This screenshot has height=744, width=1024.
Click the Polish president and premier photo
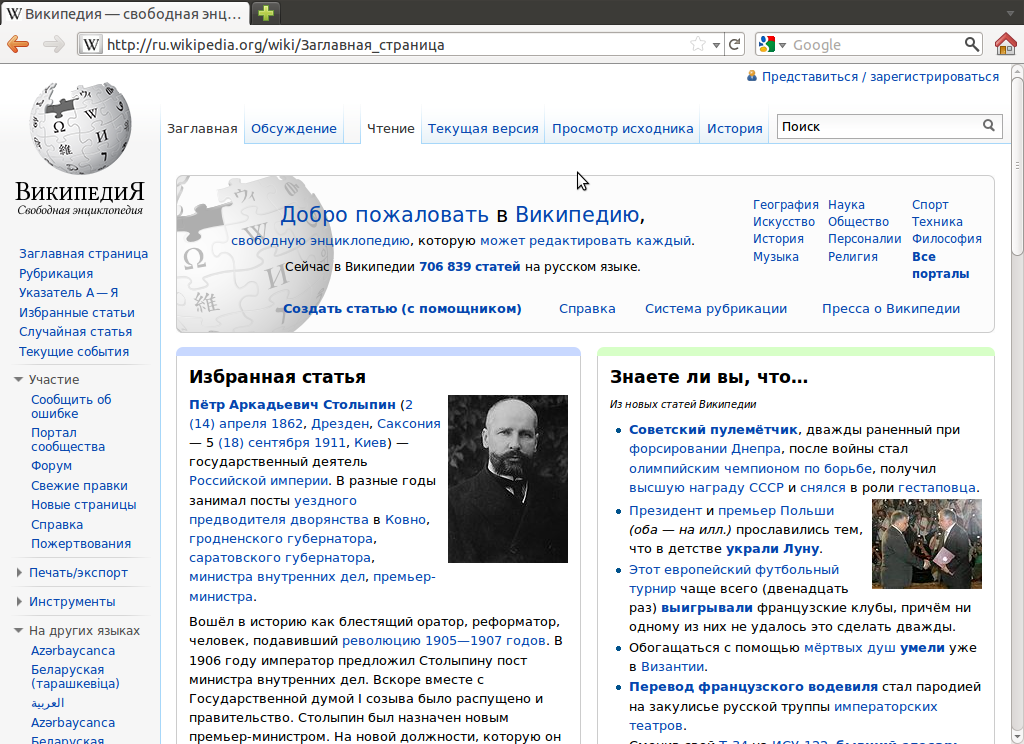pyautogui.click(x=927, y=543)
